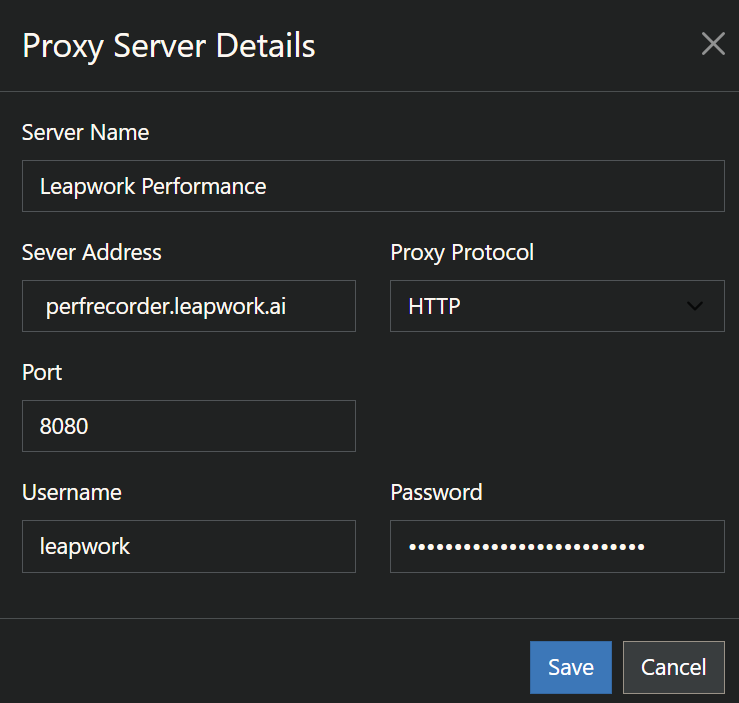Image resolution: width=739 pixels, height=703 pixels.
Task: Close the Proxy Server Details dialog
Action: coord(713,44)
